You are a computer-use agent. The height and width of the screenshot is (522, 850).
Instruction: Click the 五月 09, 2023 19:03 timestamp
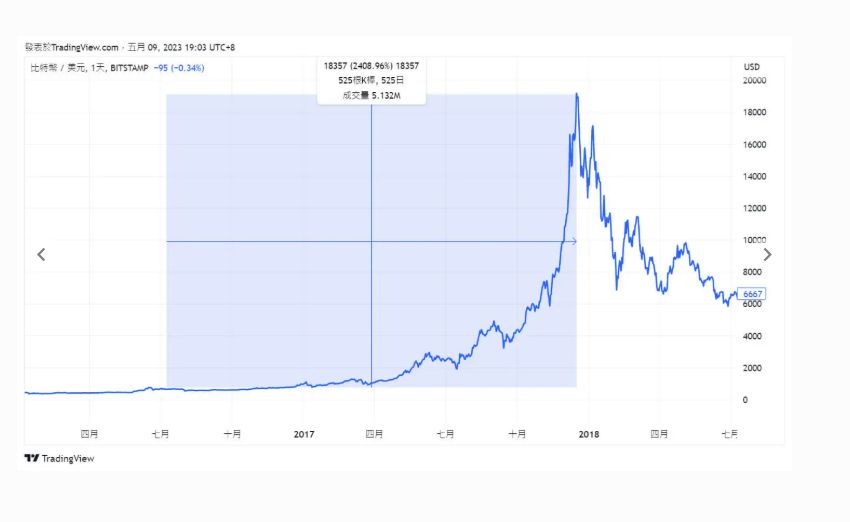click(x=181, y=47)
